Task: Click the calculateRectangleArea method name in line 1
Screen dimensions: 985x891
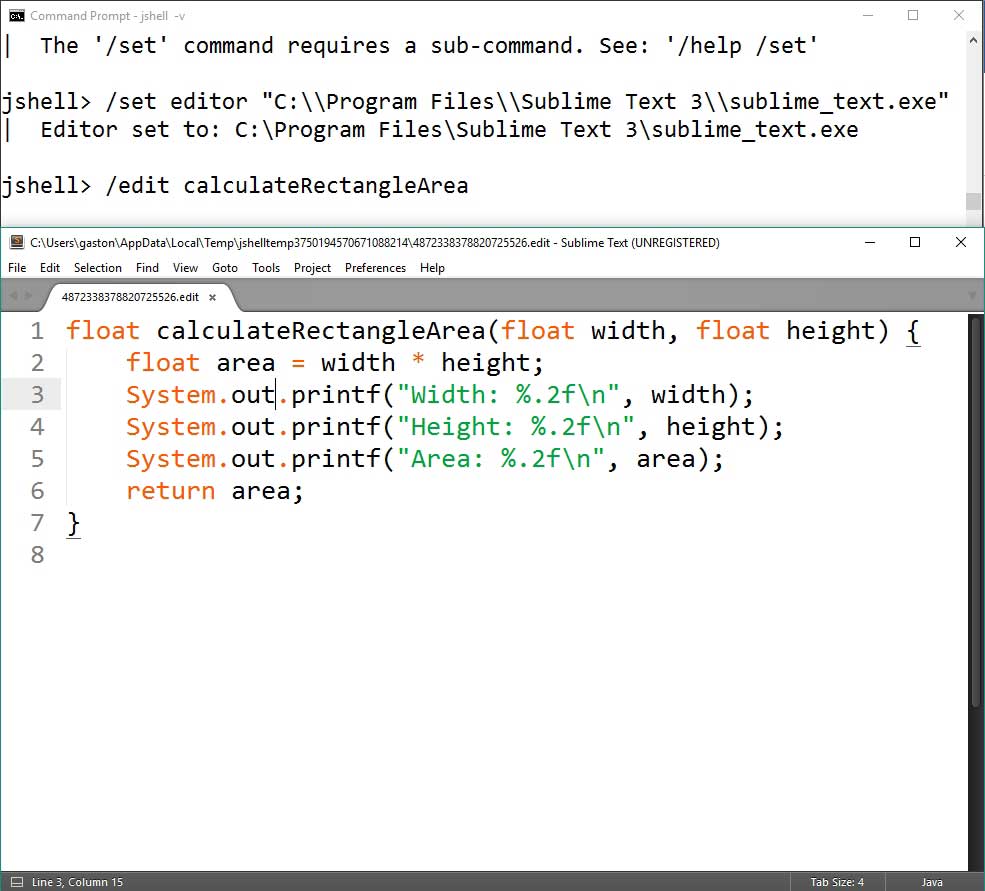Action: pos(321,331)
